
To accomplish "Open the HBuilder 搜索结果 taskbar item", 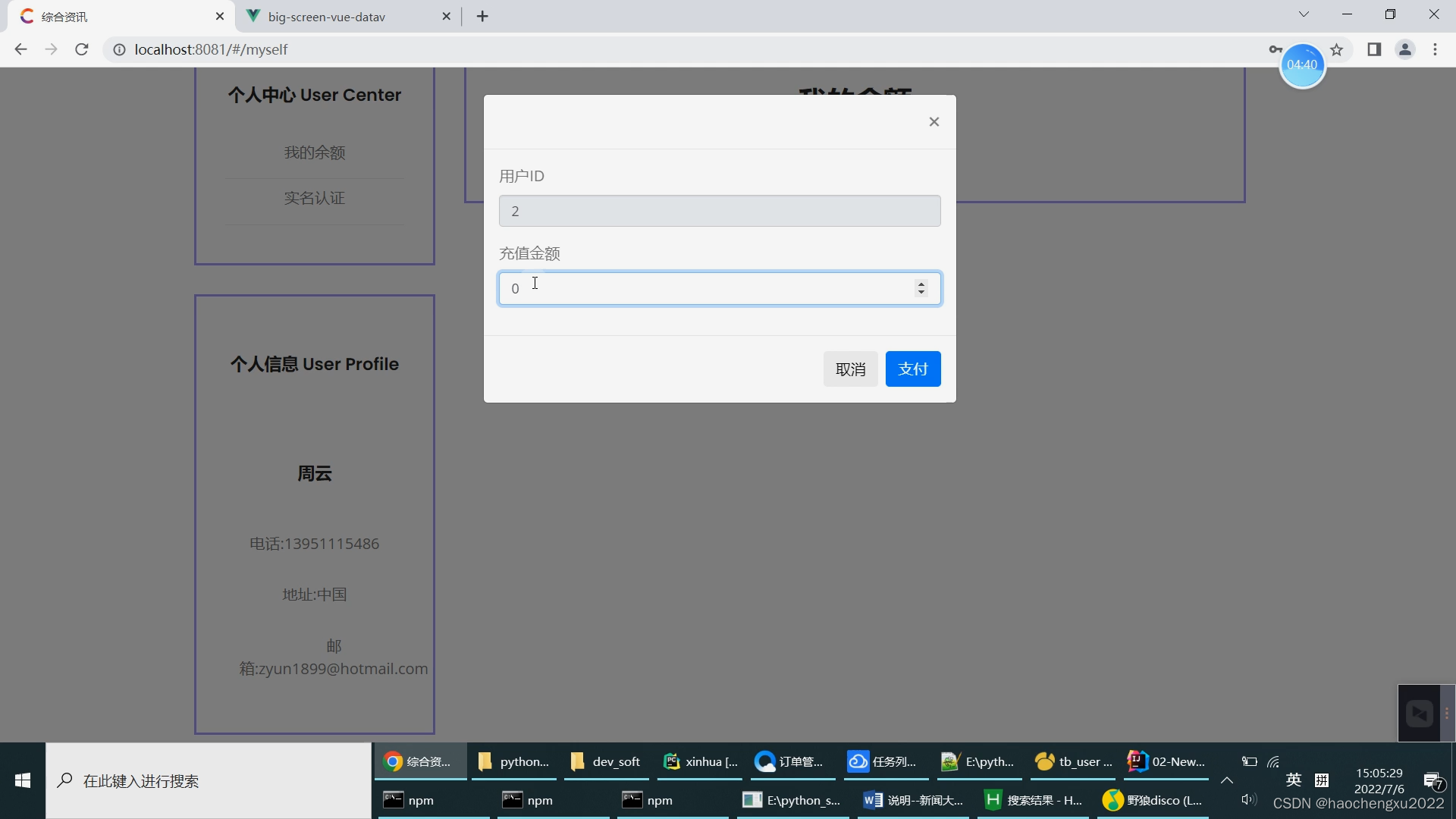I will pyautogui.click(x=1033, y=800).
